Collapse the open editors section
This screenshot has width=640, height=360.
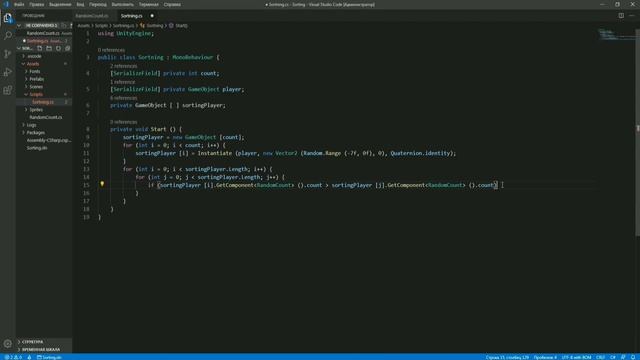pyautogui.click(x=19, y=25)
